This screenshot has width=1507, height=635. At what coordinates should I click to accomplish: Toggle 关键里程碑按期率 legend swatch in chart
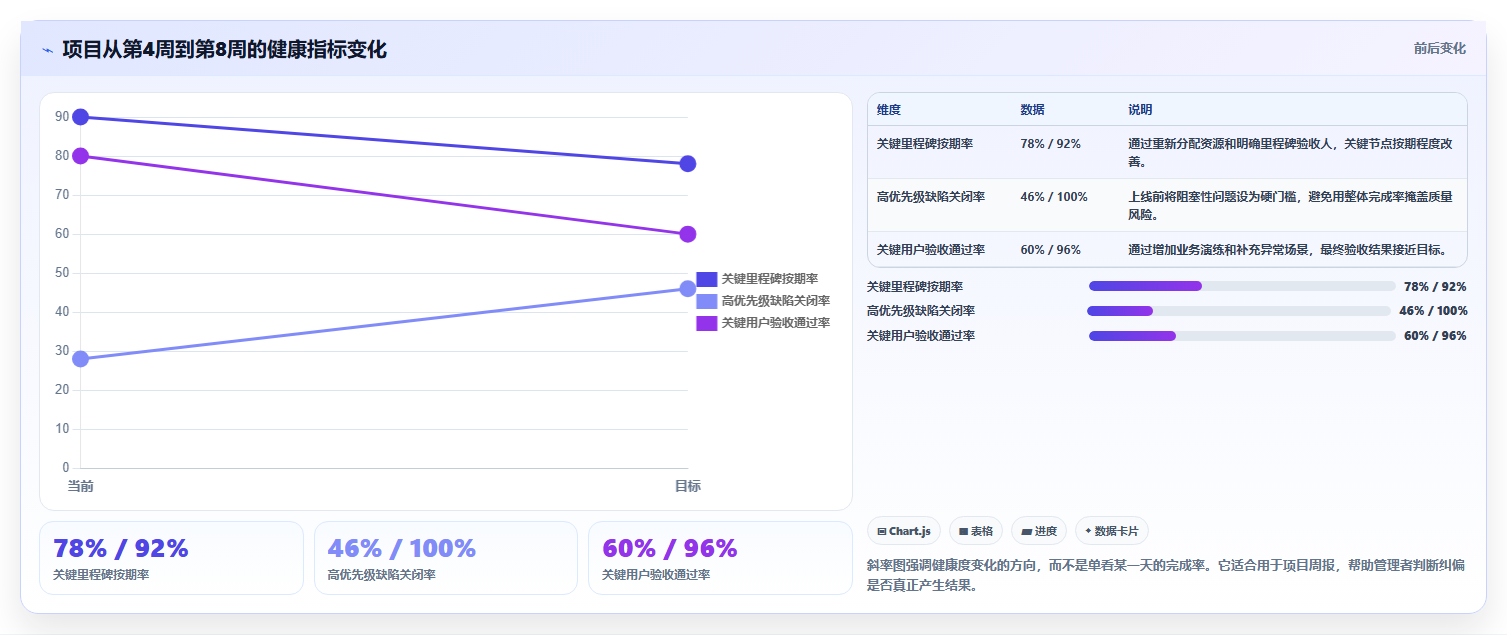(x=707, y=279)
